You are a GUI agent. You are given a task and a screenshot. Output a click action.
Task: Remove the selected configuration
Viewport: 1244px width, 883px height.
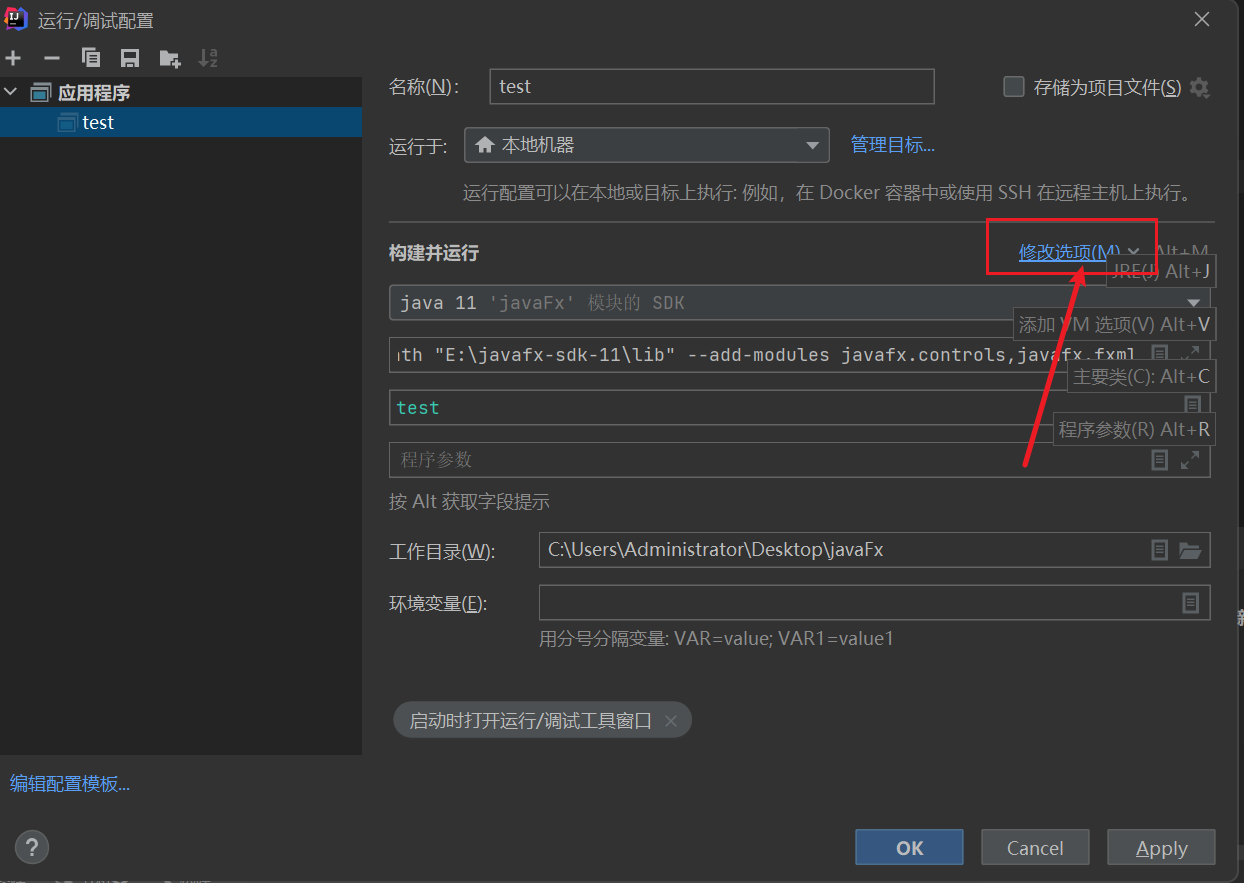point(52,58)
